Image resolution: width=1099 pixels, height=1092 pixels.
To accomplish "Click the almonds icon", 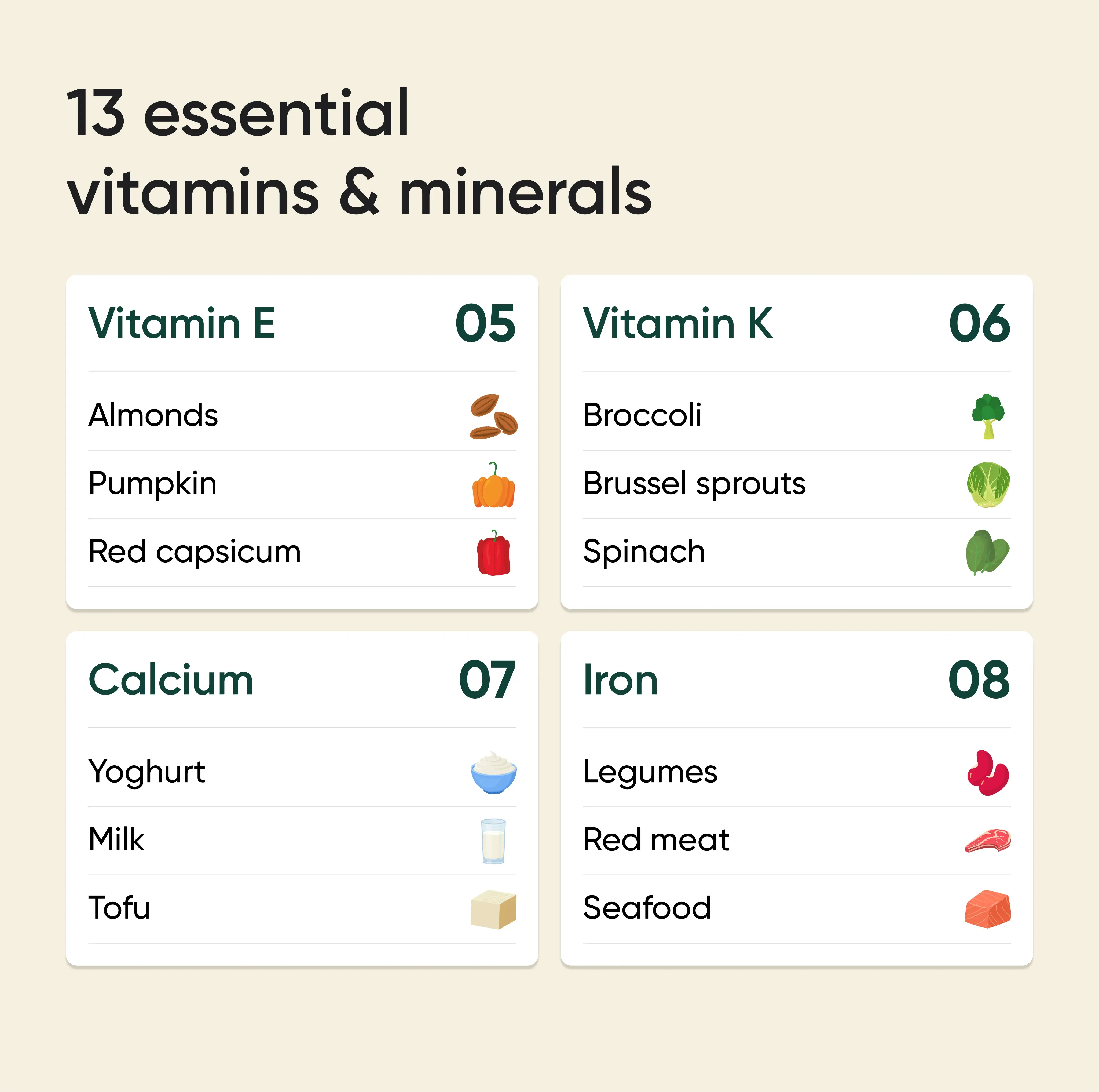I will pos(493,416).
